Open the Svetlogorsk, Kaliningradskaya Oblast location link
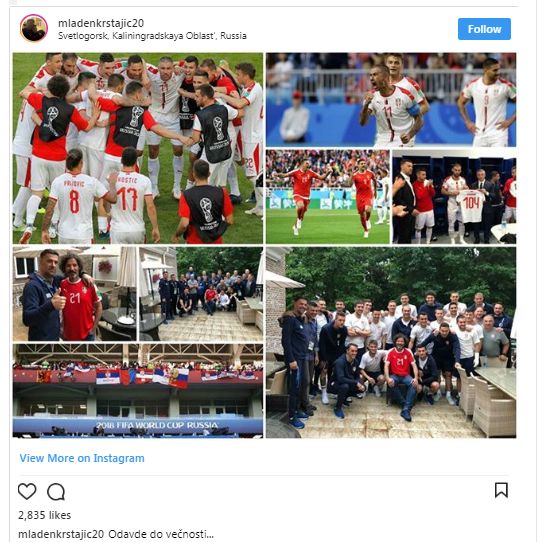The height and width of the screenshot is (542, 541). 152,36
